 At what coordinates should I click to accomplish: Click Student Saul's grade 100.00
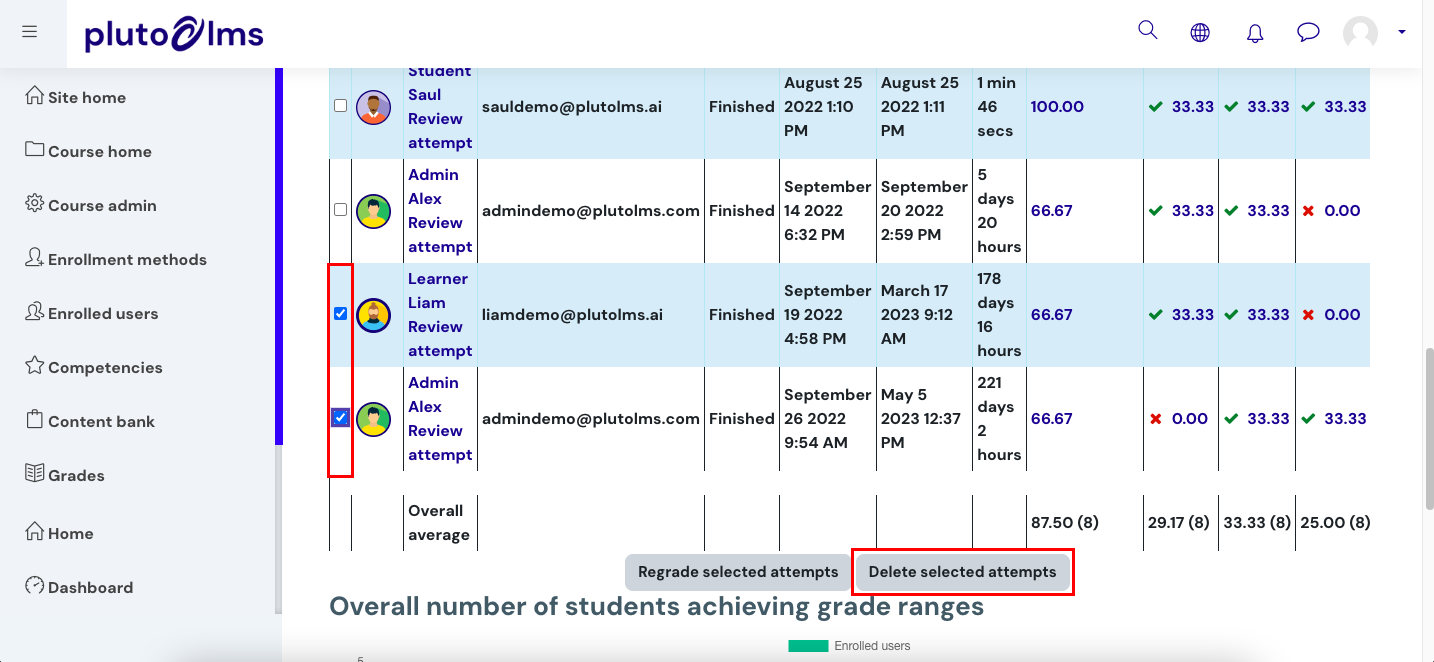(1057, 107)
